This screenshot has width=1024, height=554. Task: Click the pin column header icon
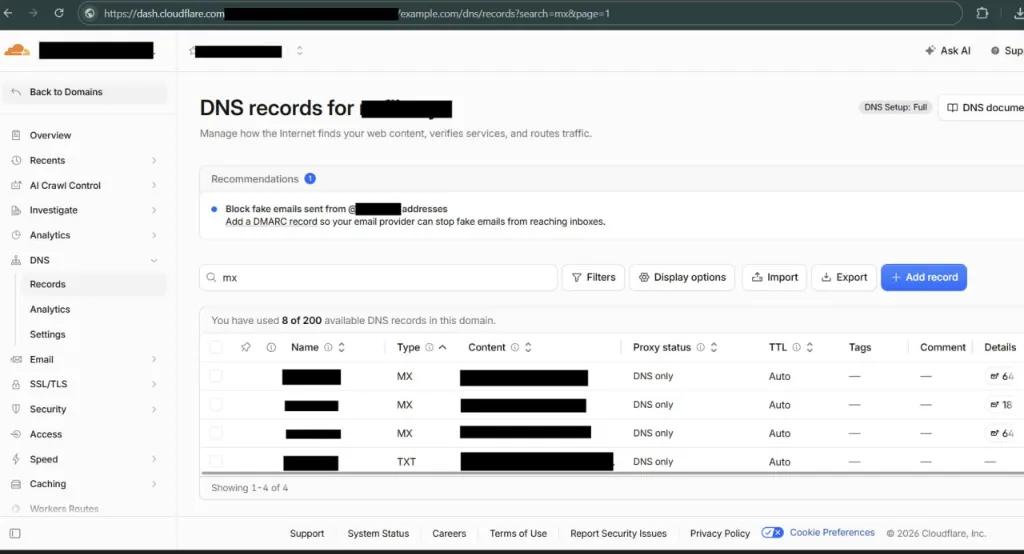(x=246, y=348)
